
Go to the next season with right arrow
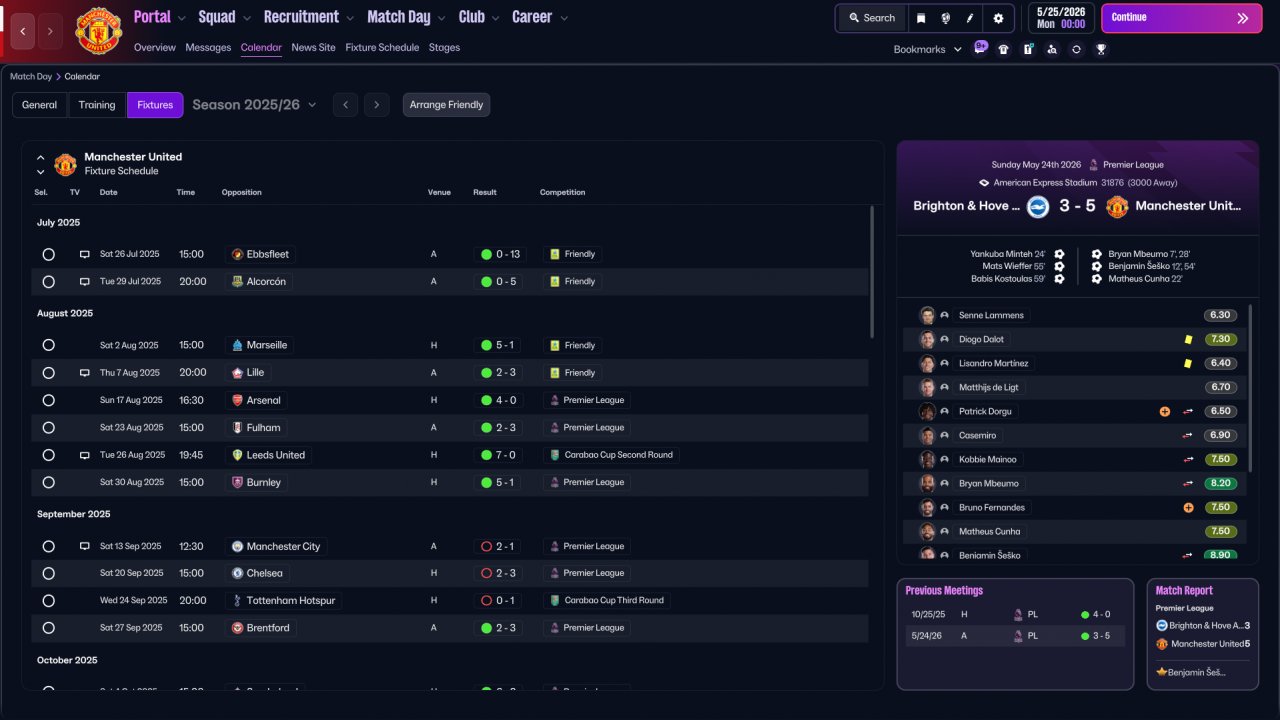click(x=376, y=105)
